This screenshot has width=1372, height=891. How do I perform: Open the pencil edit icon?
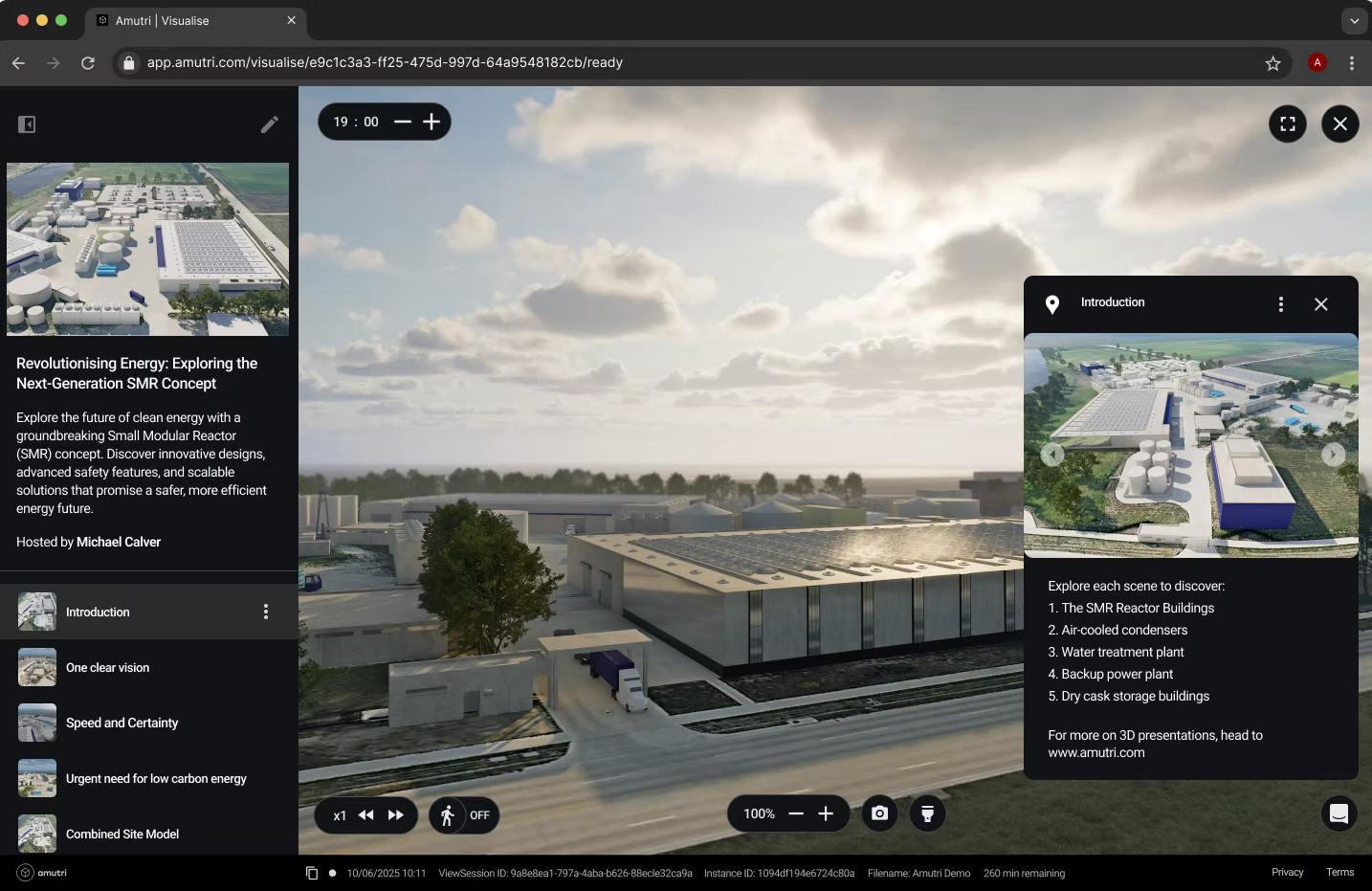click(270, 124)
